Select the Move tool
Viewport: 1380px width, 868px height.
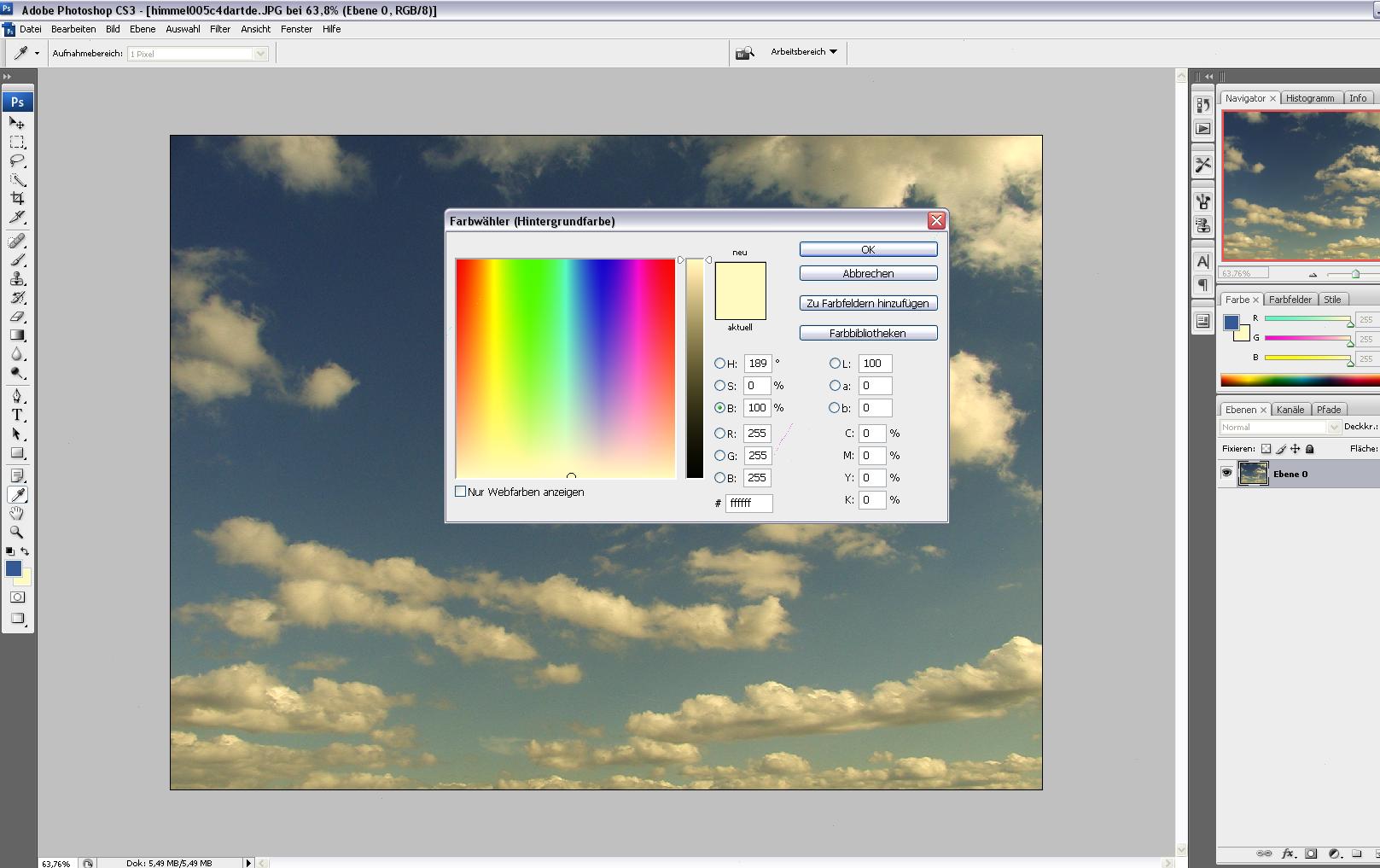point(17,123)
